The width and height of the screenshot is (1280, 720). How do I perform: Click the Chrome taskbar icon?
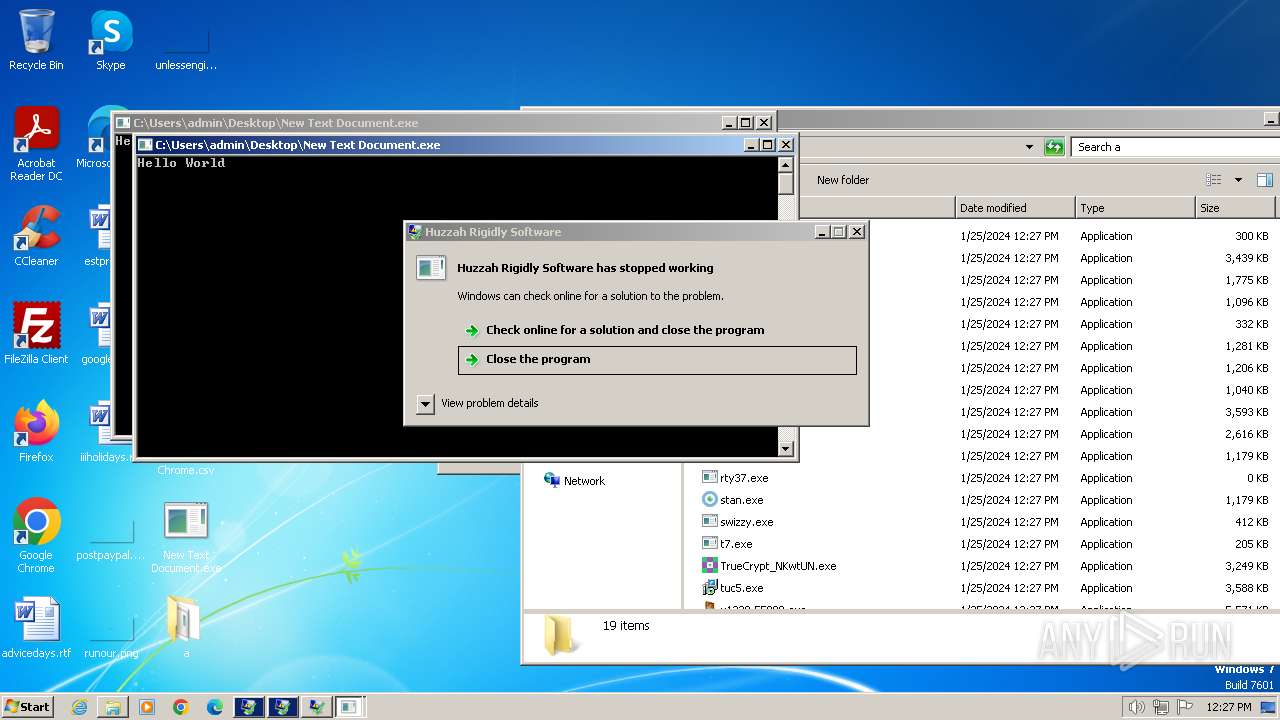pyautogui.click(x=181, y=707)
